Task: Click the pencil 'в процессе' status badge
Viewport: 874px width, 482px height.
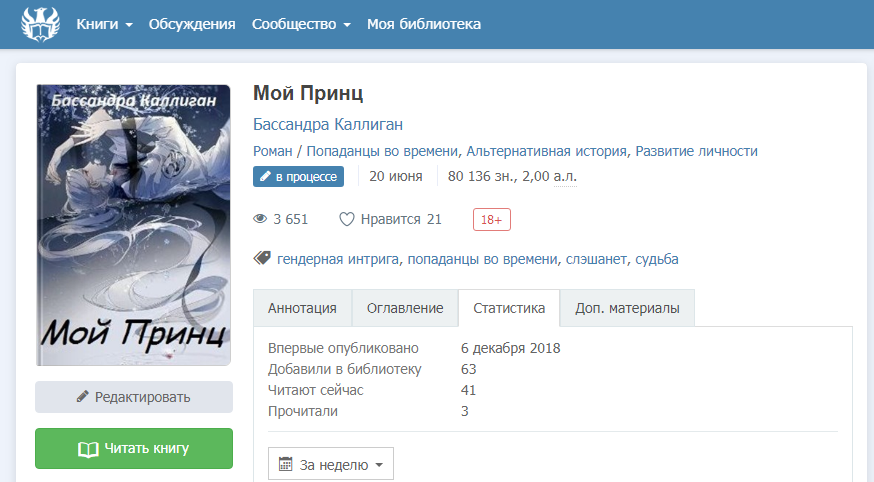Action: click(x=298, y=177)
